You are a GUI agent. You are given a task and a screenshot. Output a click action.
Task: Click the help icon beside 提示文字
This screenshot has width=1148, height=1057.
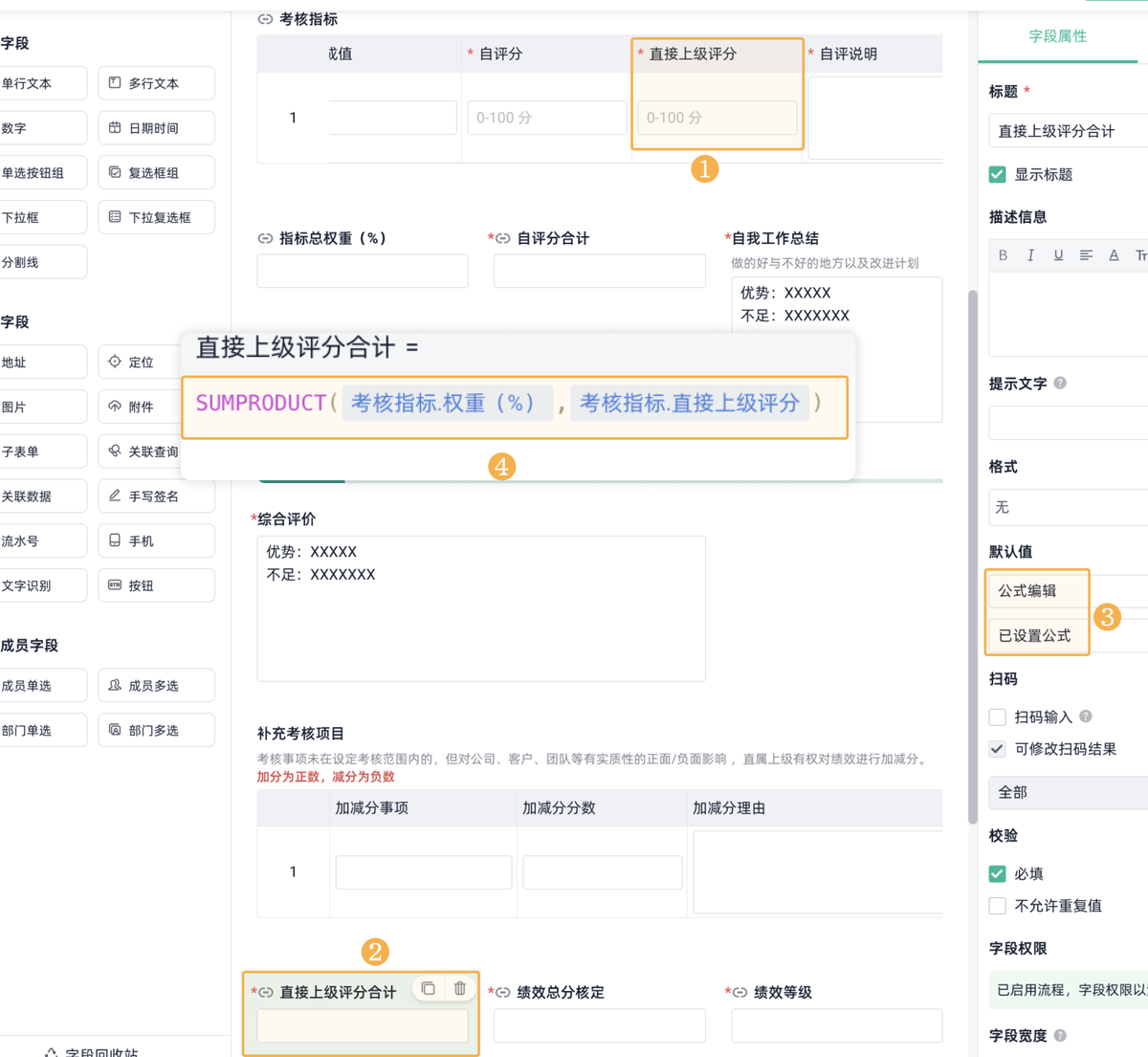tap(1060, 383)
